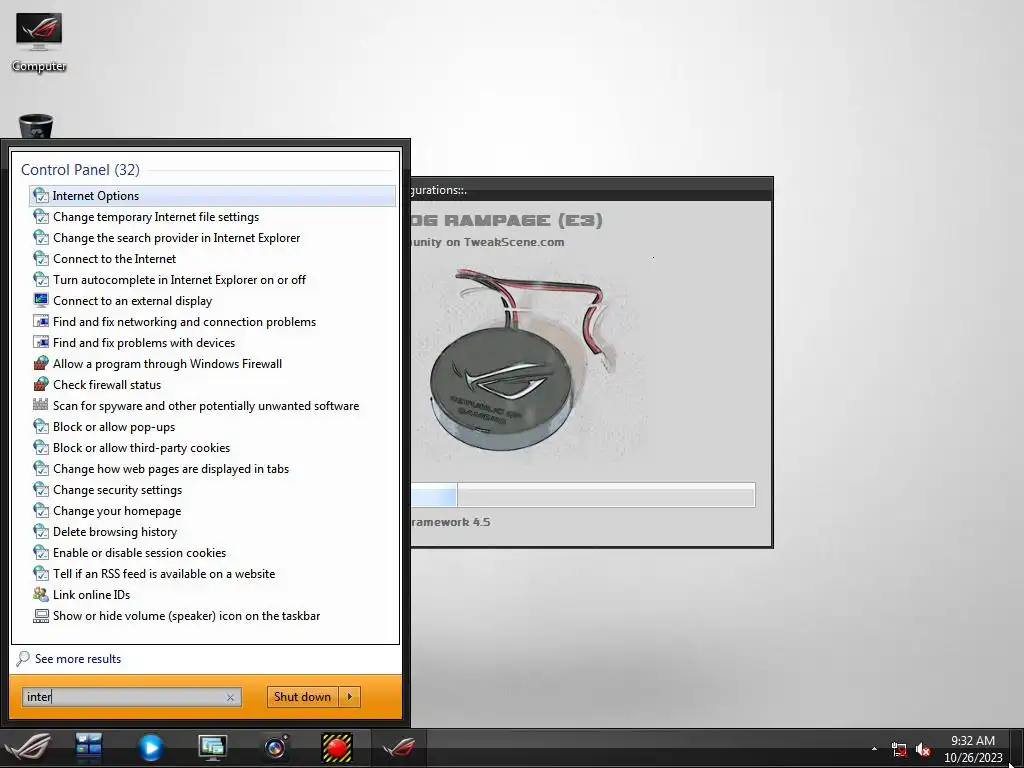Open Internet Options result
Screen dimensions: 1024x768
pos(212,196)
